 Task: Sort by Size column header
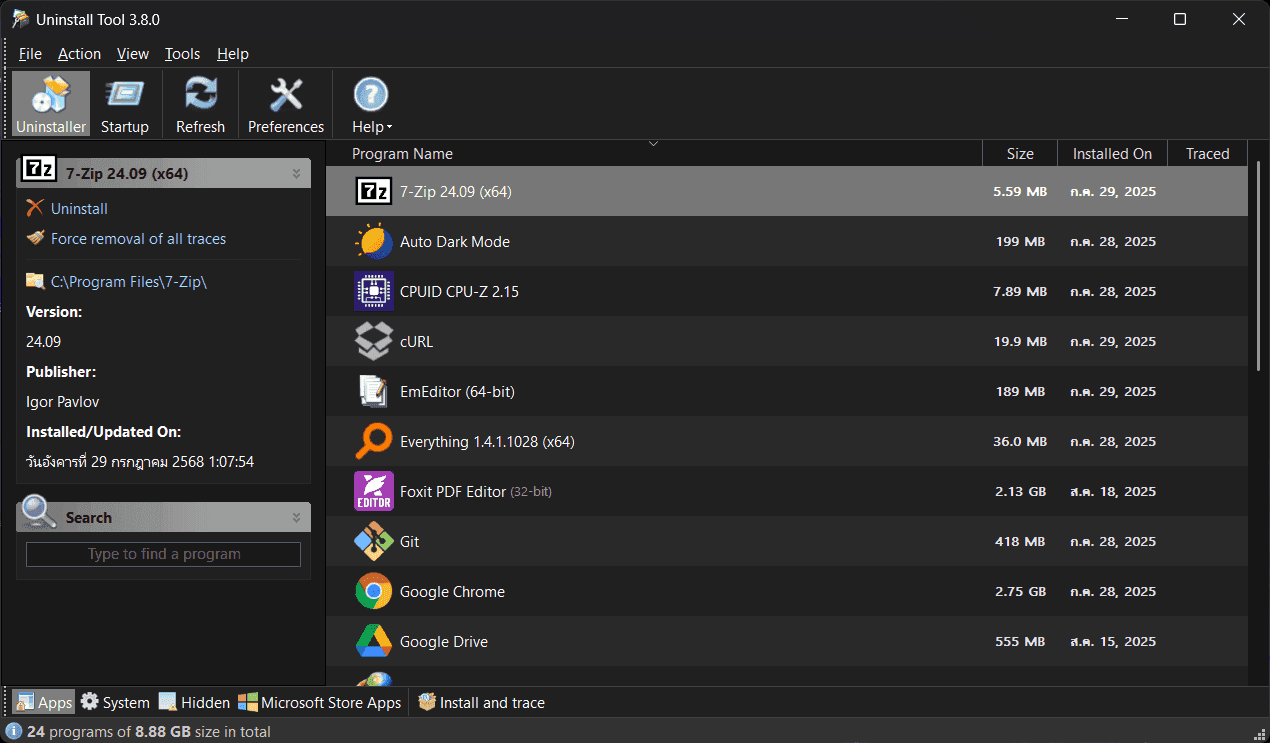pyautogui.click(x=1020, y=153)
